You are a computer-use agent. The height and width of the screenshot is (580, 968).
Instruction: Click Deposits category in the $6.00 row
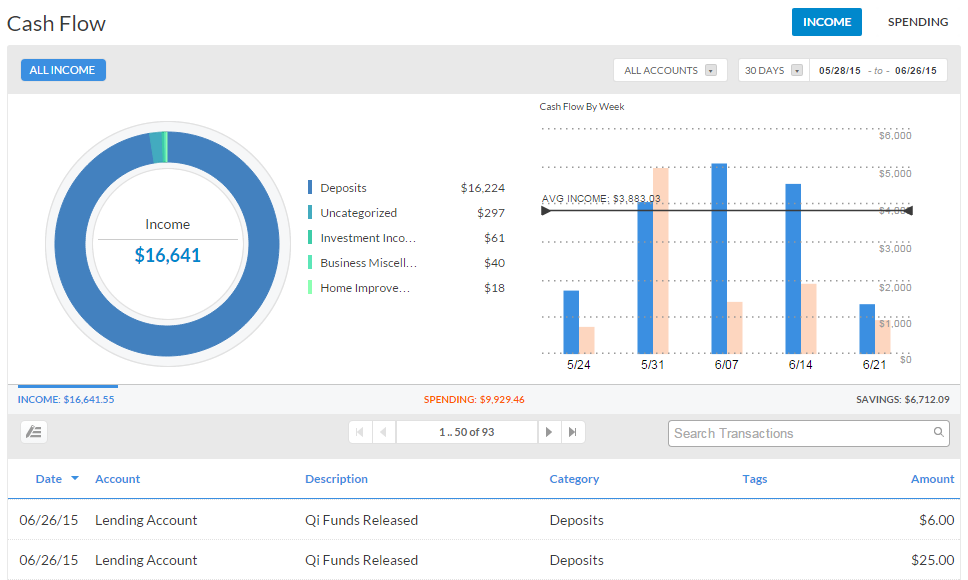(x=577, y=520)
